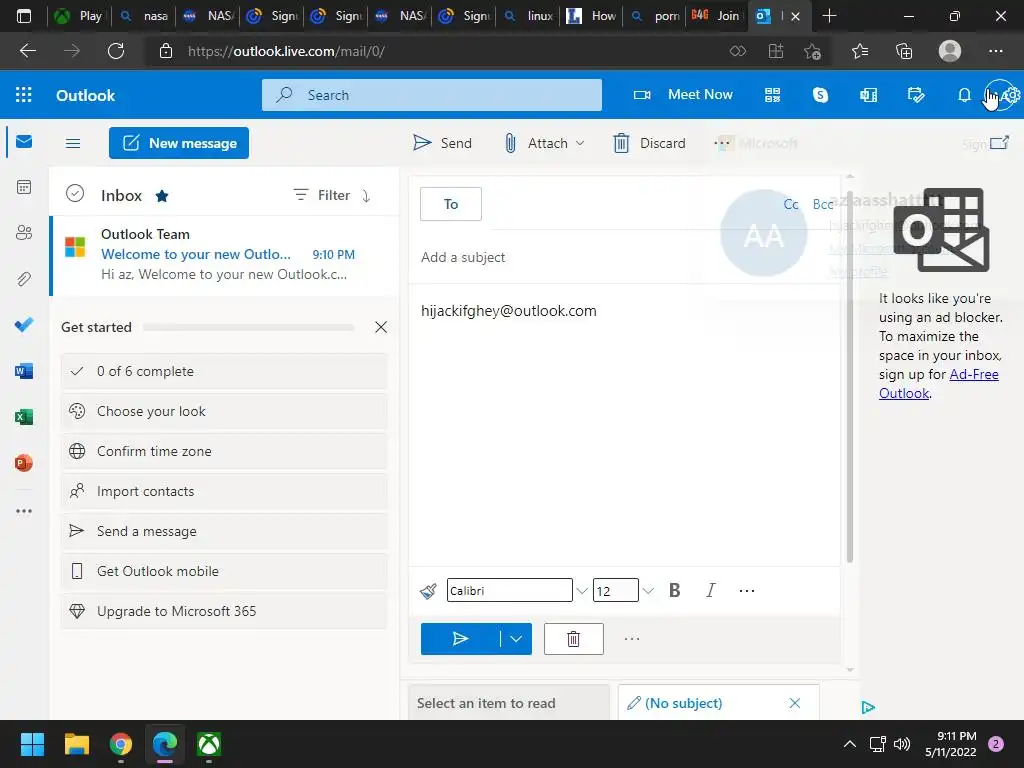Open the Outlook Team welcome email
This screenshot has width=1024, height=768.
pos(225,255)
